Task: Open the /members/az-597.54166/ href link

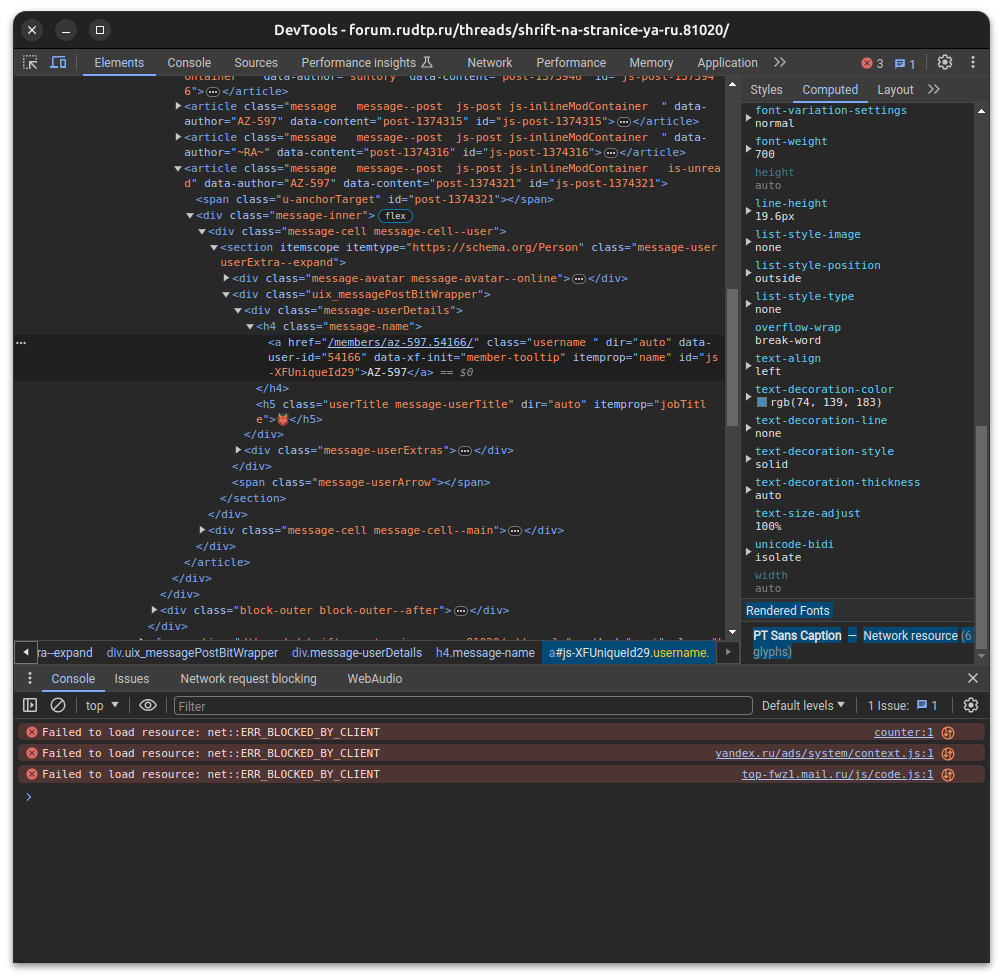Action: tap(400, 342)
